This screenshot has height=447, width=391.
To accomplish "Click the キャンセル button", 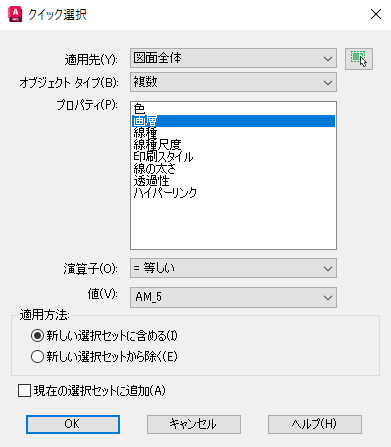I will (x=194, y=424).
